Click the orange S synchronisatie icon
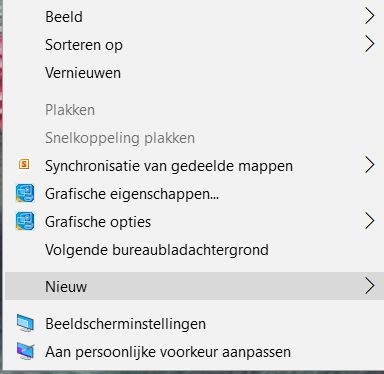Image resolution: width=384 pixels, height=374 pixels. [24, 164]
